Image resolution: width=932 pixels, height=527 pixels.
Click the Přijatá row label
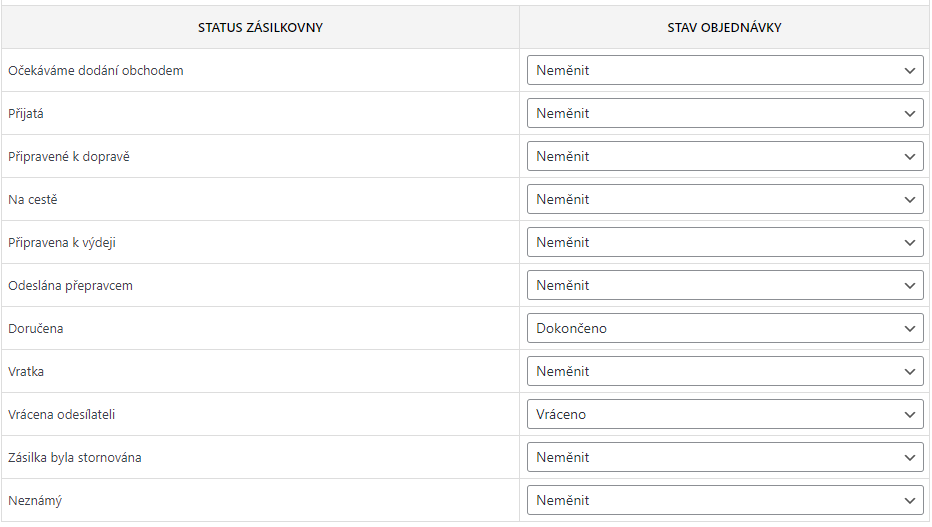tap(26, 114)
